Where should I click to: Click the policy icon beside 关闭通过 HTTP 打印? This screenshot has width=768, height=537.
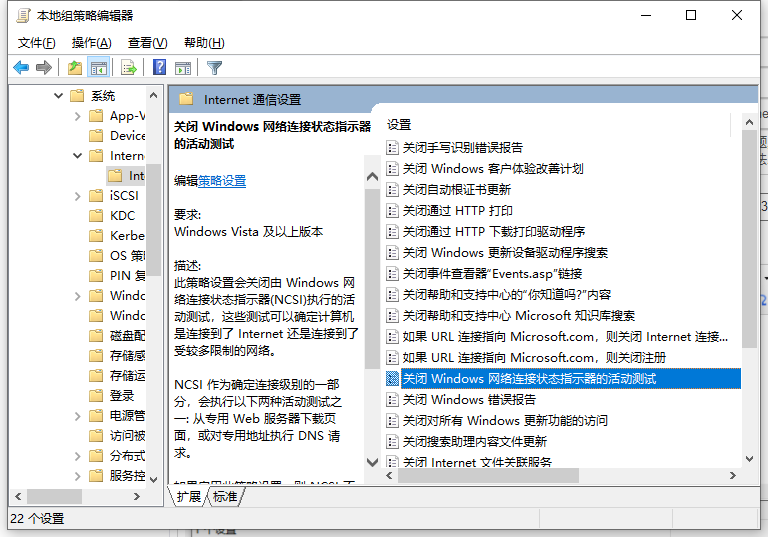392,211
